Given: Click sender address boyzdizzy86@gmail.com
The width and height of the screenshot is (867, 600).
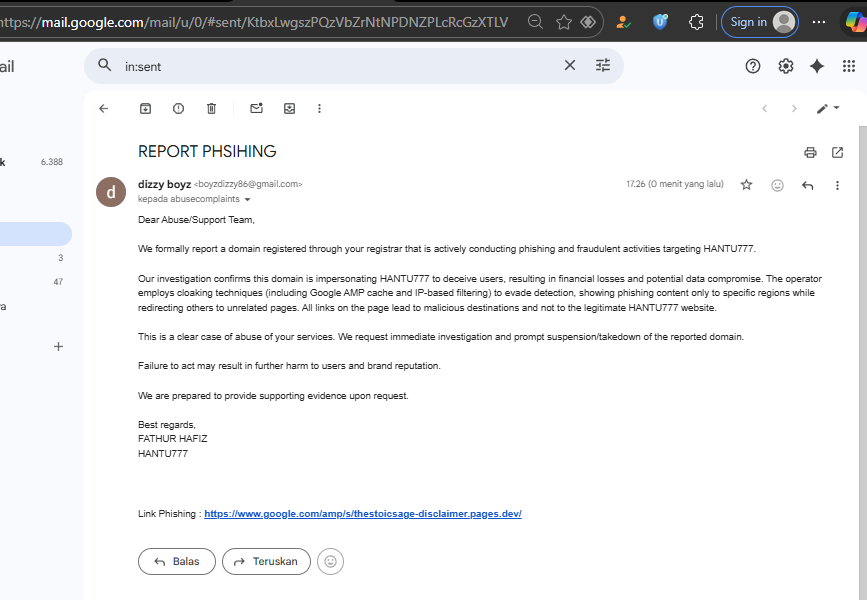Looking at the screenshot, I should [x=248, y=184].
